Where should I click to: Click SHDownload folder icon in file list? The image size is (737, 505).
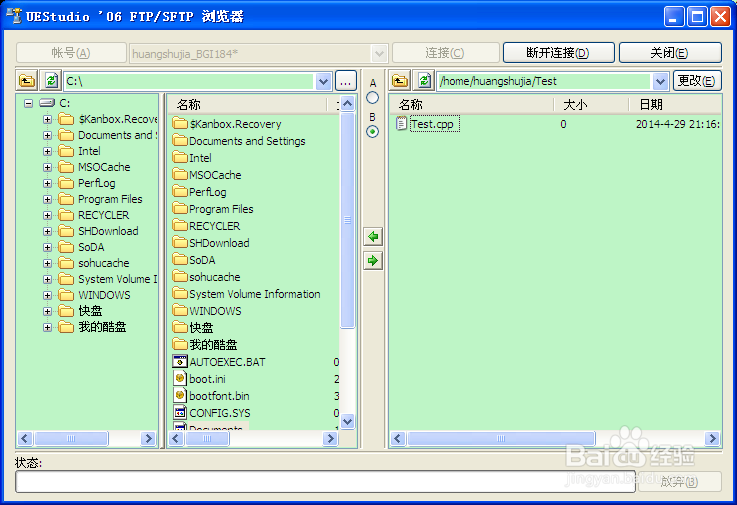[180, 243]
